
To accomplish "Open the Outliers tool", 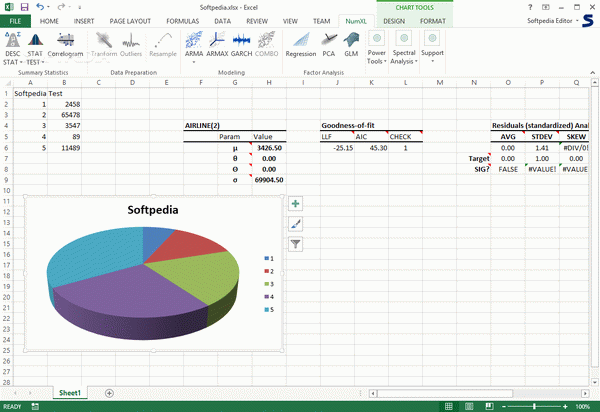I will tap(131, 45).
